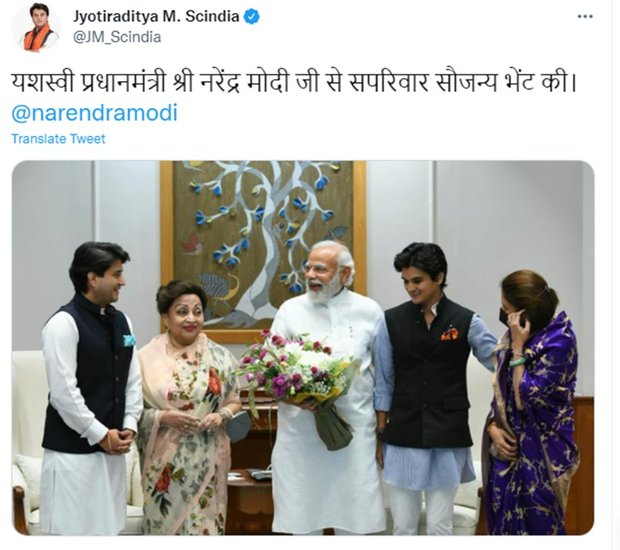This screenshot has height=550, width=620.
Task: Open the tweet's three-dot more options menu
Action: pos(585,17)
